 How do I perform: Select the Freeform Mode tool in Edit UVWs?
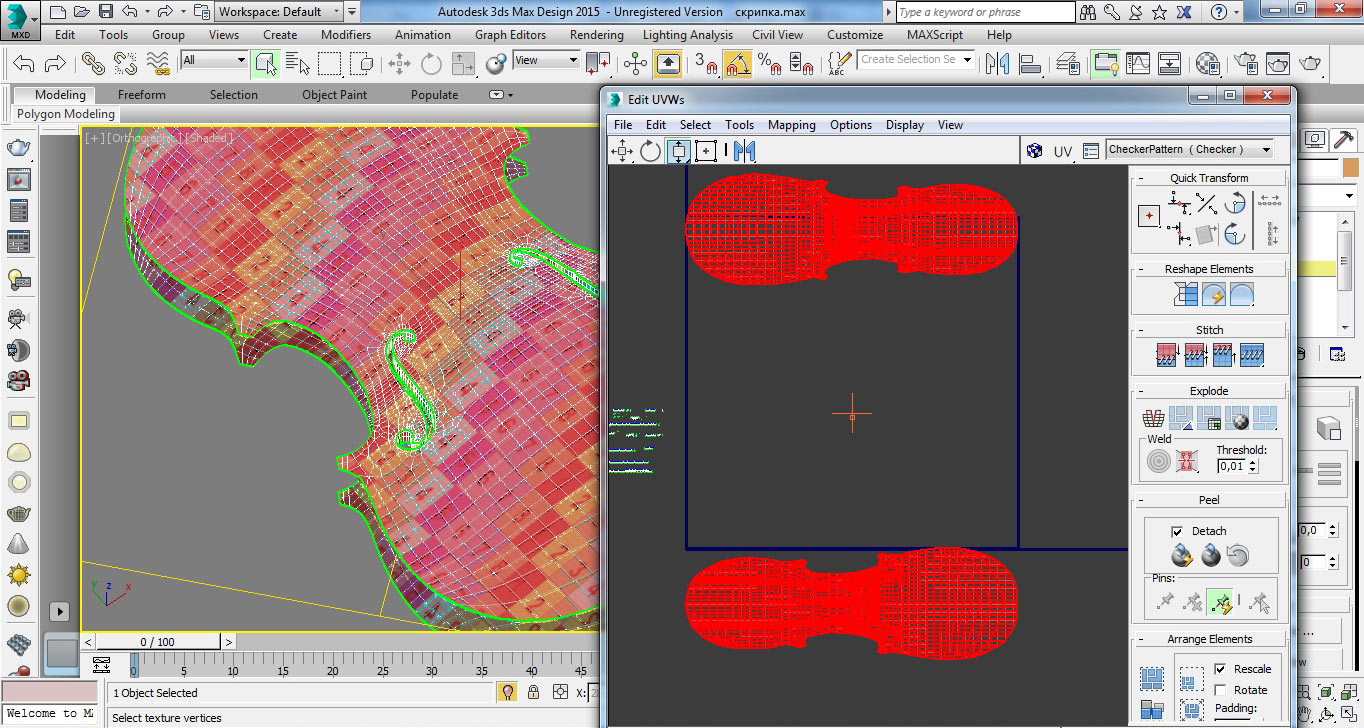point(706,151)
